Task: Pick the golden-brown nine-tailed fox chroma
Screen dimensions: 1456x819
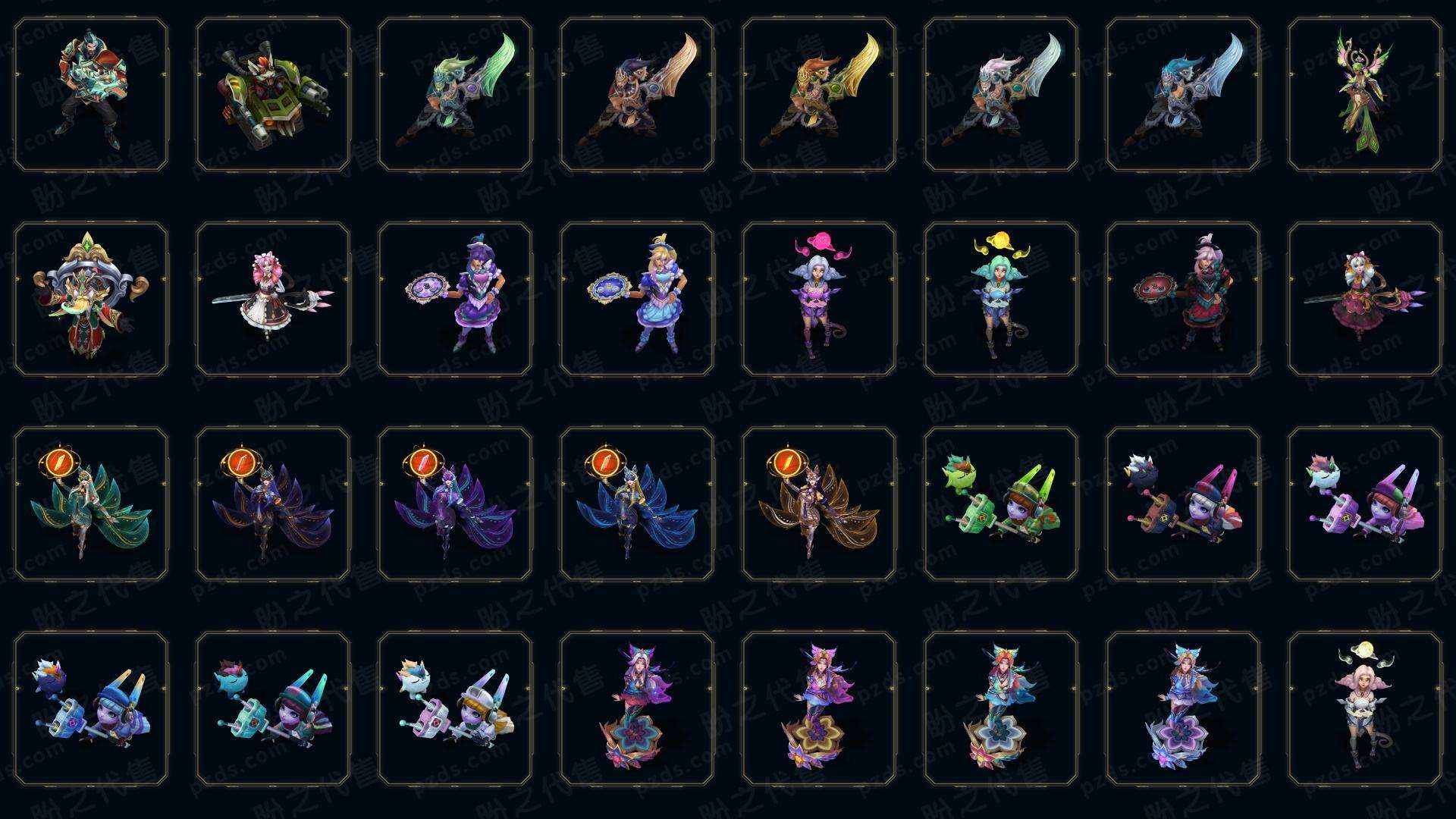Action: click(819, 504)
